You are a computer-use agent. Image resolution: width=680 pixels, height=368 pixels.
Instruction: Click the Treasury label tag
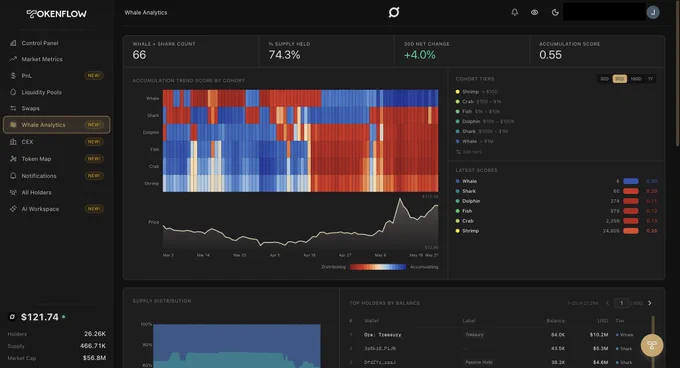474,335
